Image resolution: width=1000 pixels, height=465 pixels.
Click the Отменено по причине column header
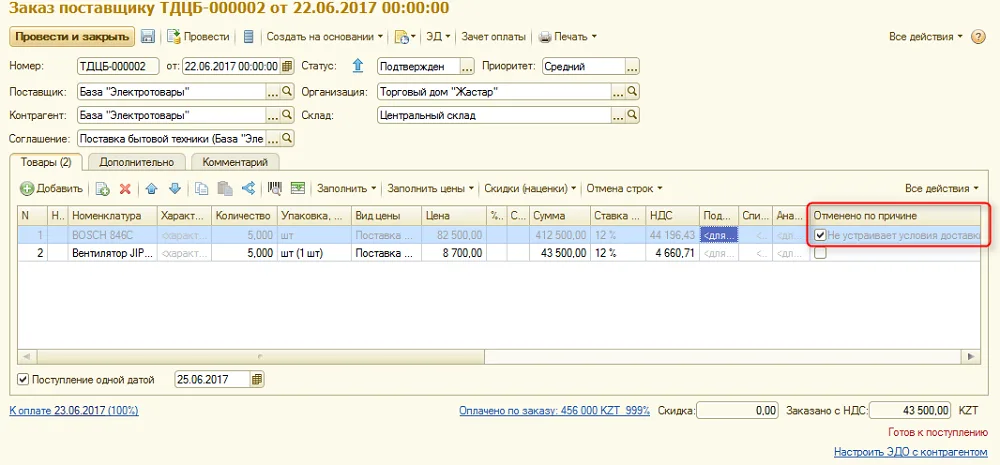point(894,216)
